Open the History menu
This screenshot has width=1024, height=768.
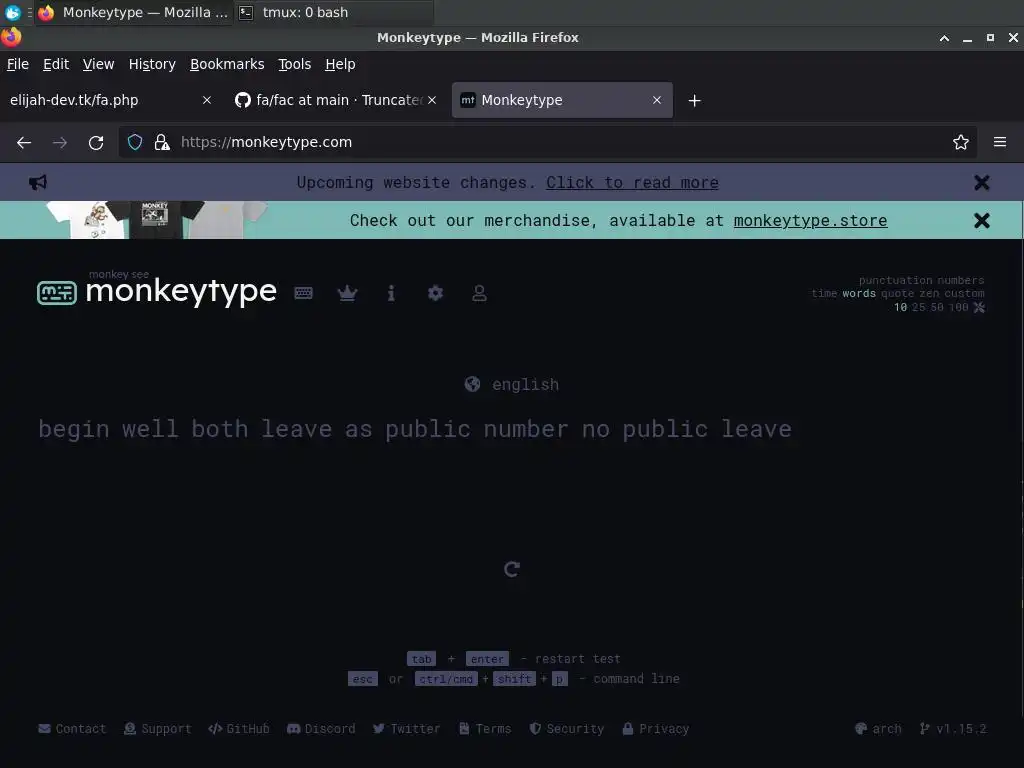(x=152, y=64)
